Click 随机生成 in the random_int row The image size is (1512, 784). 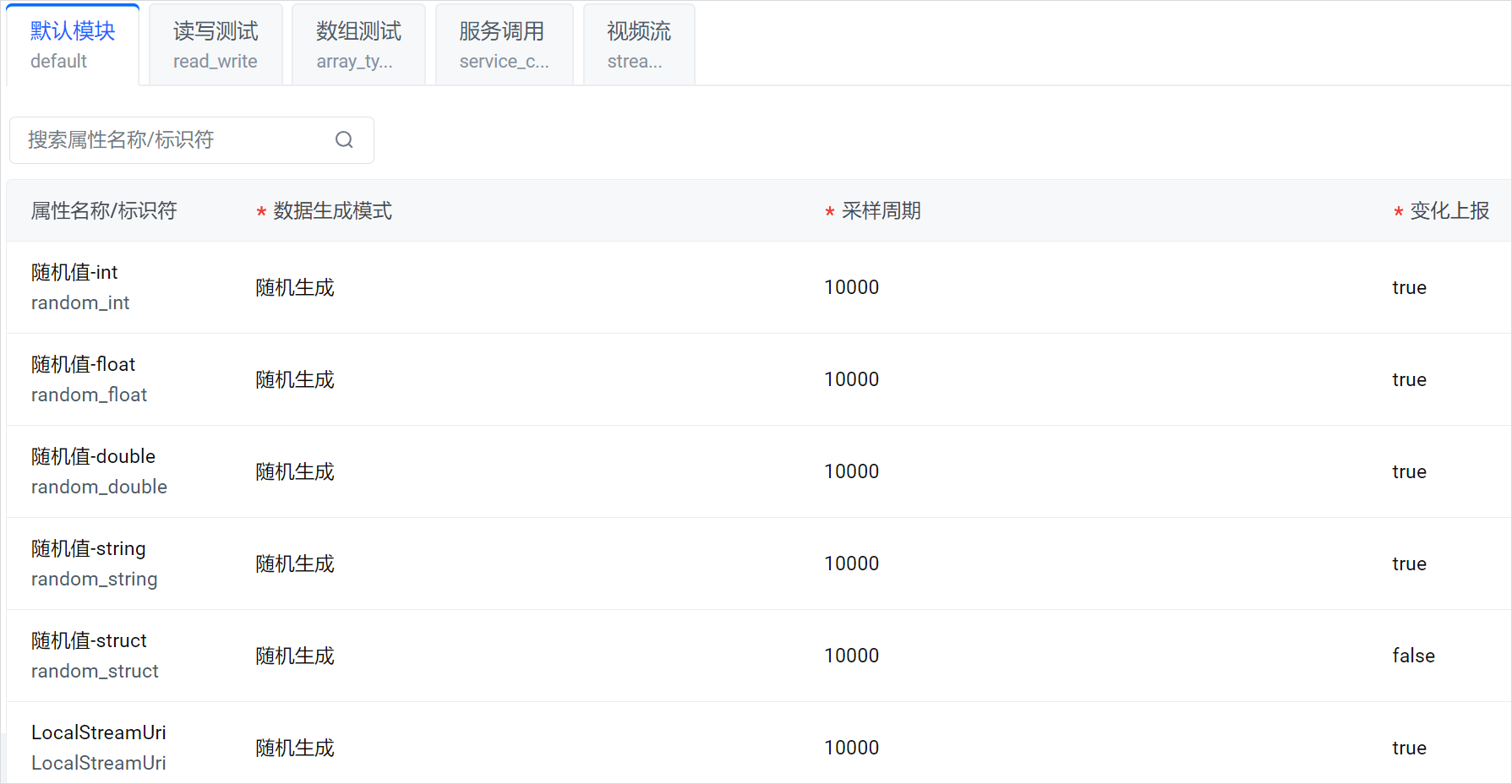pyautogui.click(x=295, y=287)
